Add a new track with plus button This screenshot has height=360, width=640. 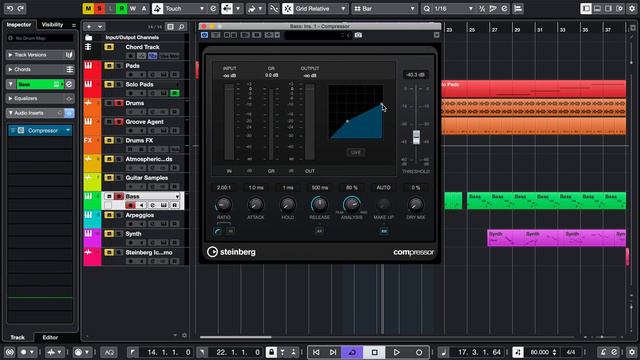tap(89, 27)
